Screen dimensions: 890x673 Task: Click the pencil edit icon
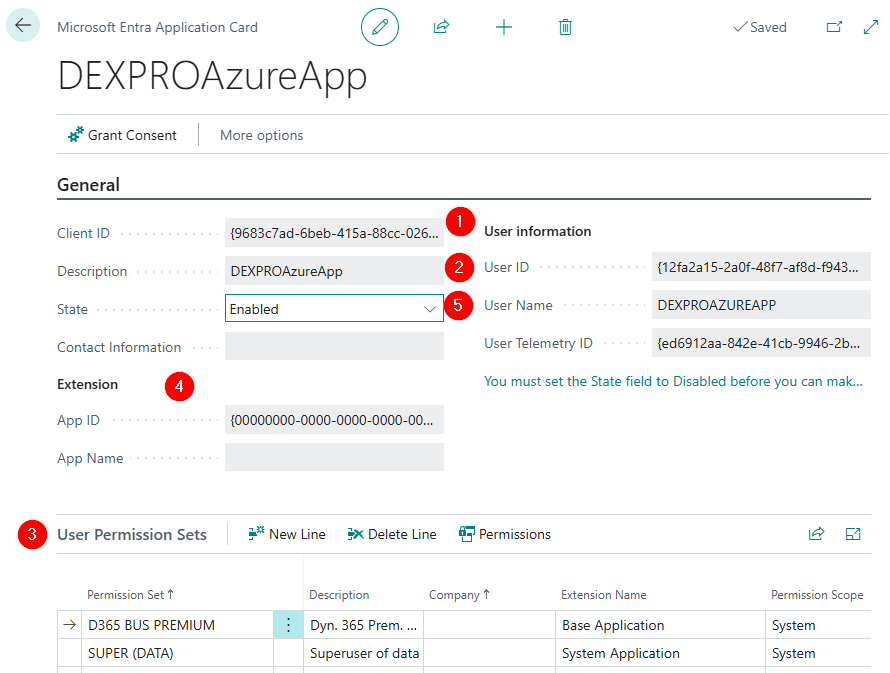click(380, 27)
